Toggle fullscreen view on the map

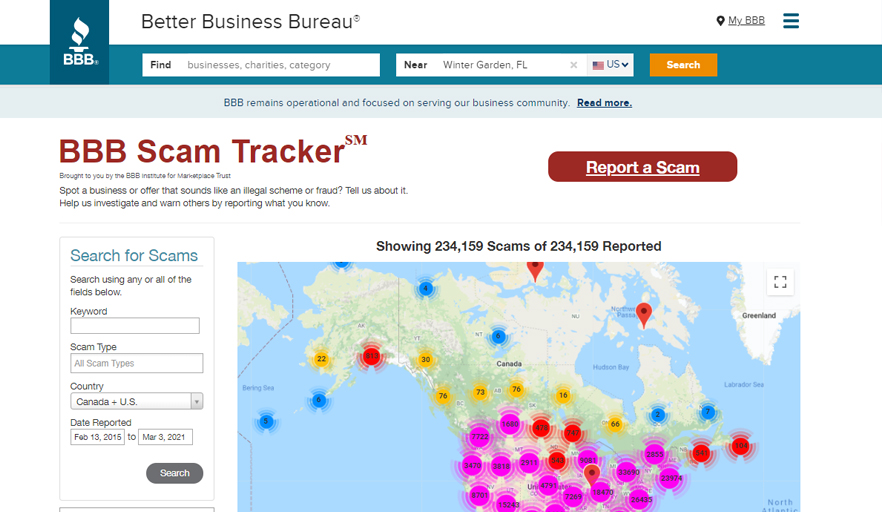[x=780, y=282]
